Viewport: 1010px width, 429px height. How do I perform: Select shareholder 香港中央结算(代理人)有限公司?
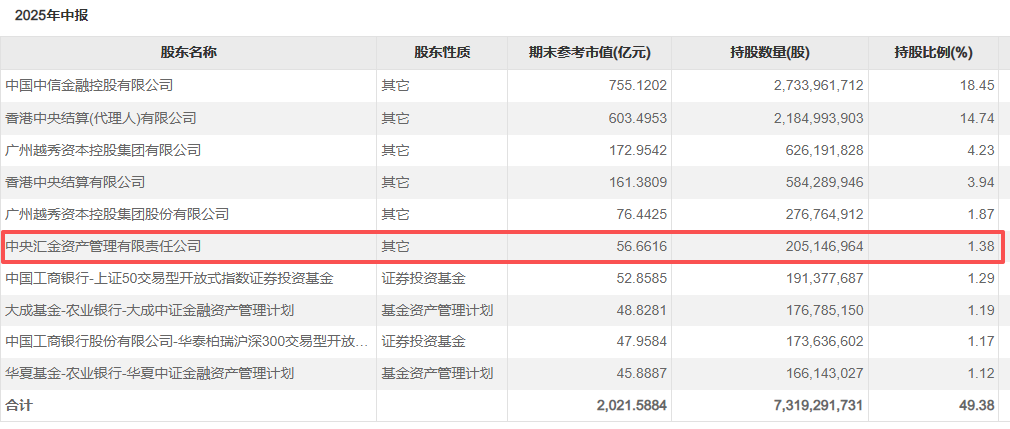click(x=100, y=118)
